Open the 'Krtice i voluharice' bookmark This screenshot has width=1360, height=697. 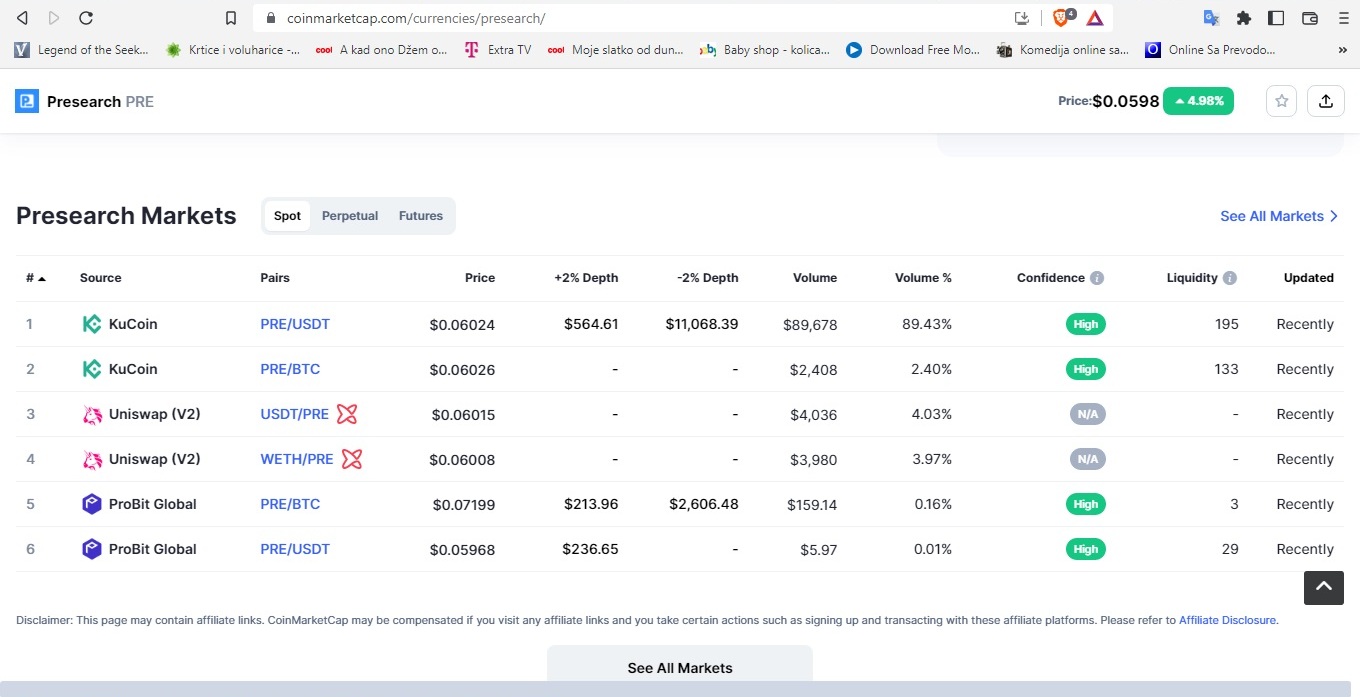233,49
